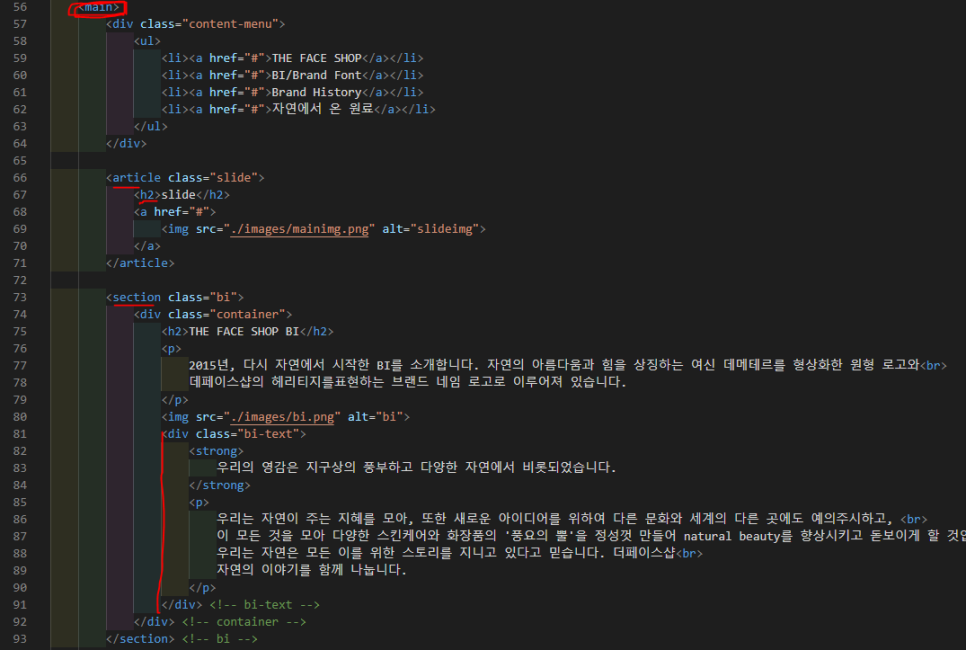Click the closing p tag on line 79
The height and width of the screenshot is (650, 966).
point(175,400)
